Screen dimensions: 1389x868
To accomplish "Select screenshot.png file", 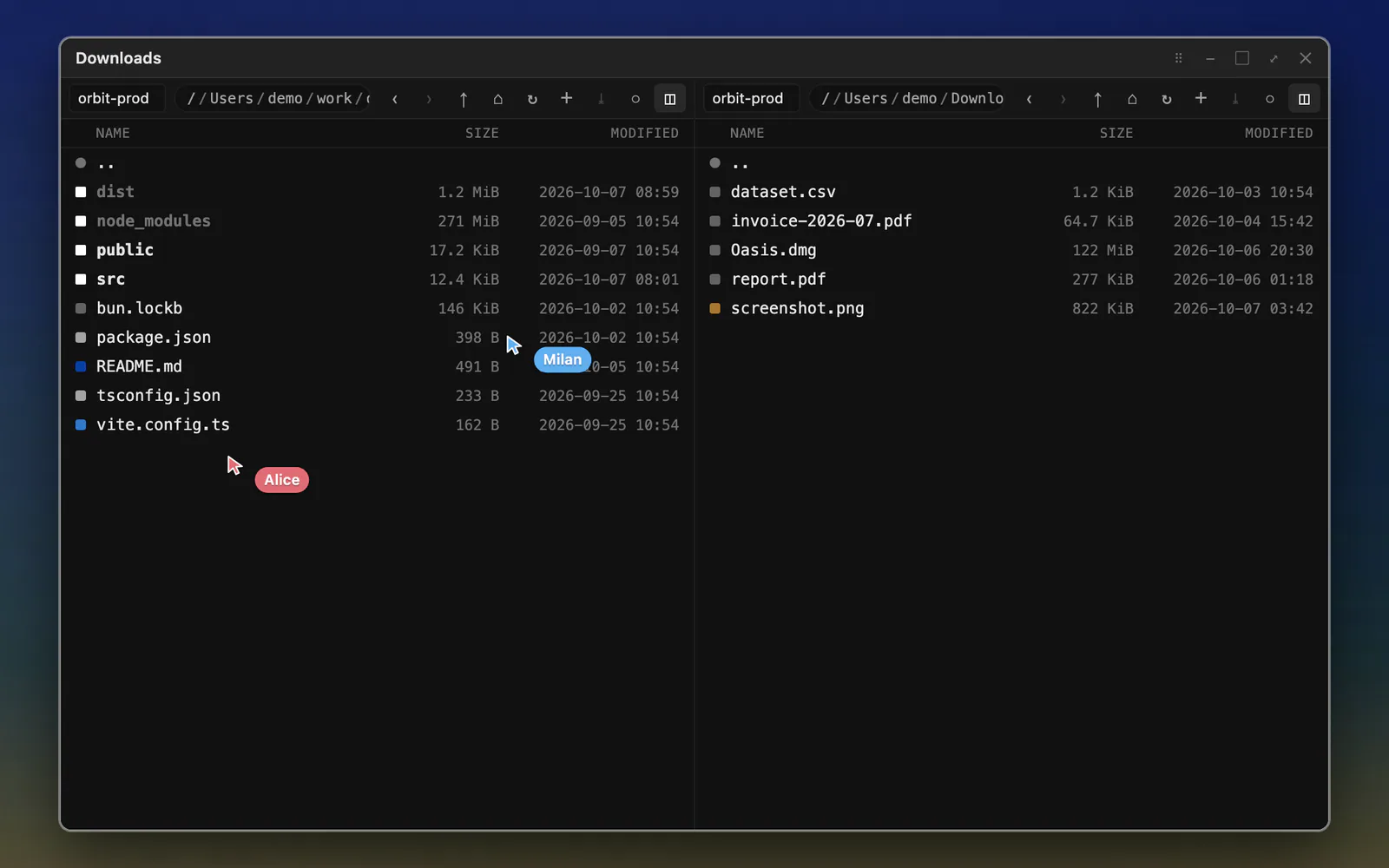I will [1012, 308].
